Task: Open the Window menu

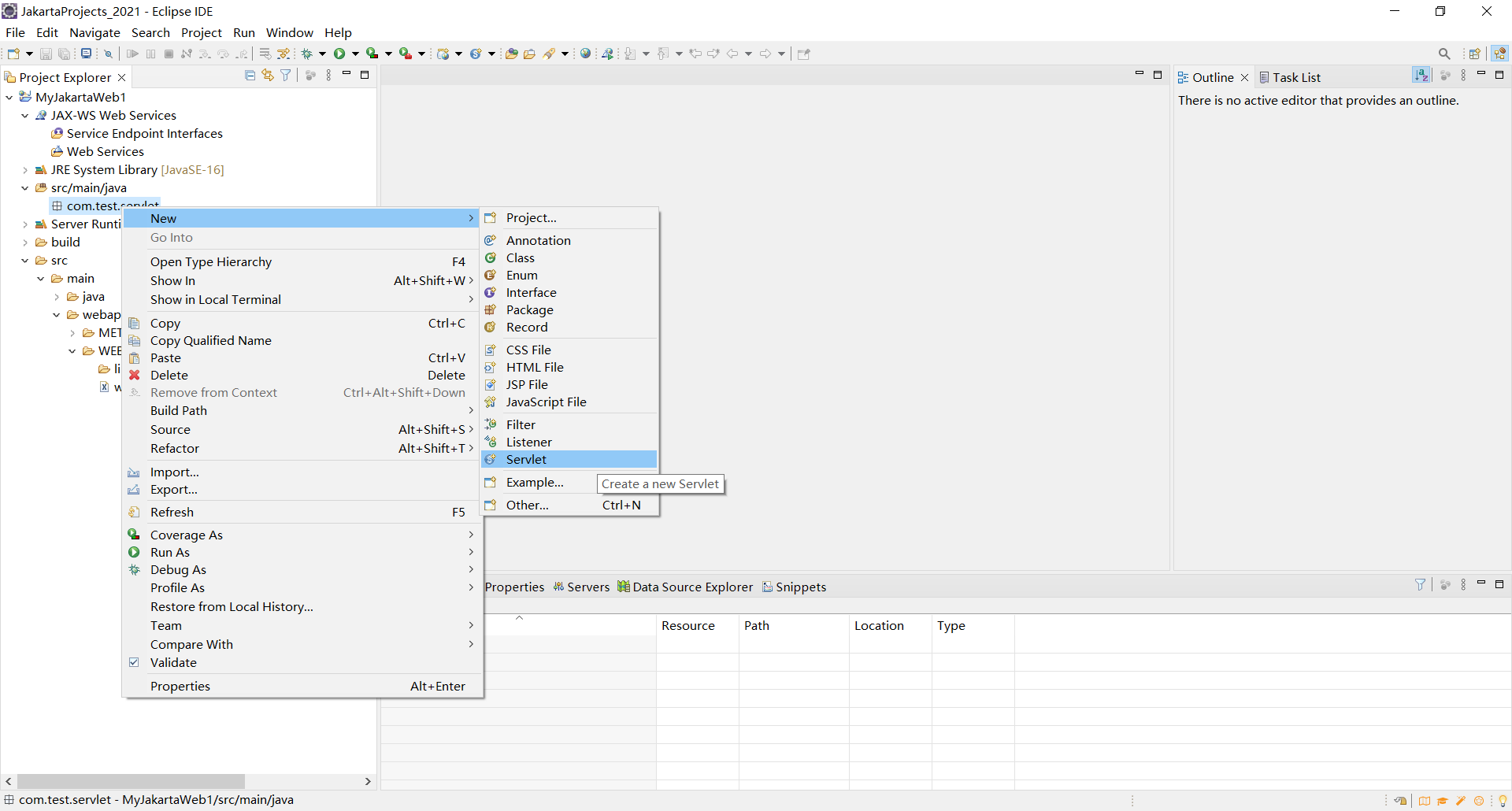Action: coord(289,32)
